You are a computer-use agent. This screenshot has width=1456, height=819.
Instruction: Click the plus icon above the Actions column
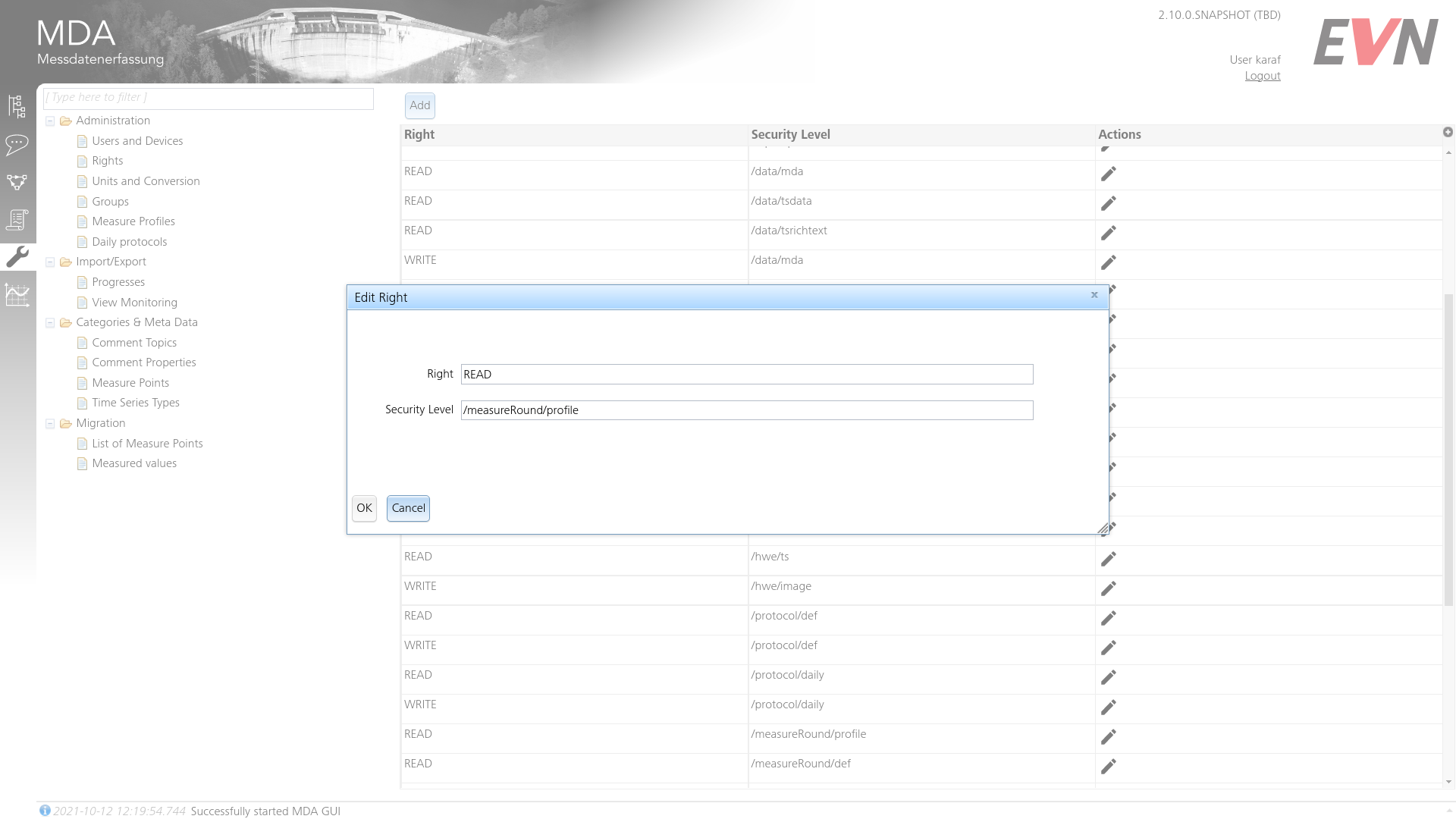[x=1448, y=132]
